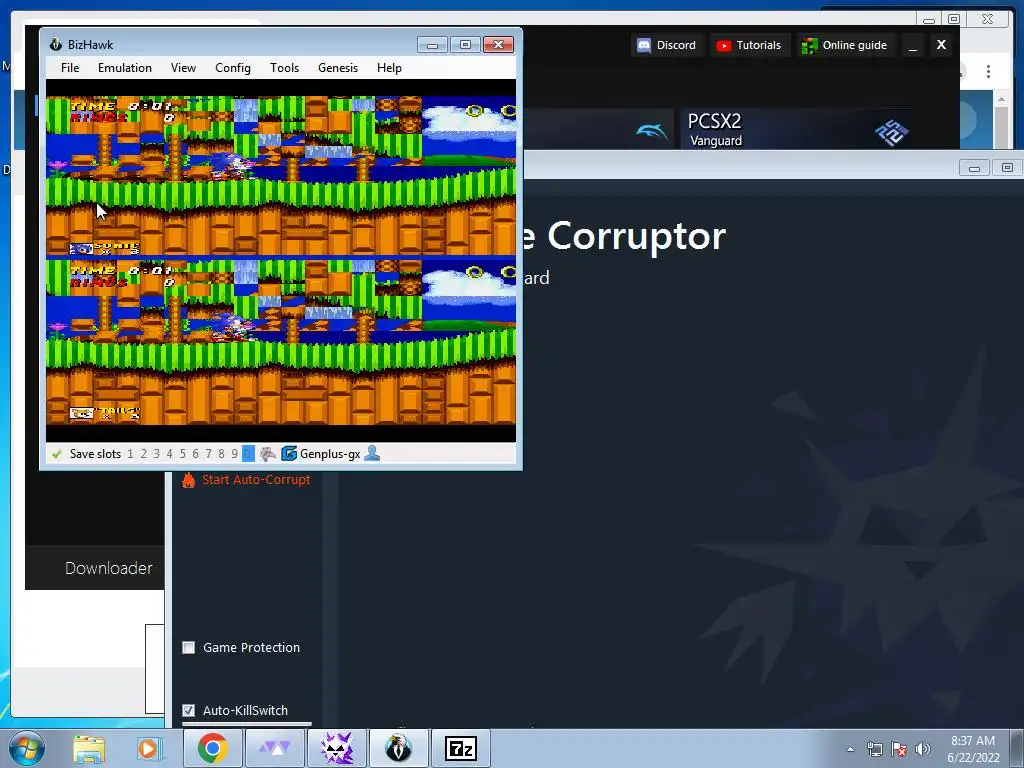This screenshot has height=768, width=1024.
Task: Open the View menu in BizHawk
Action: (x=184, y=68)
